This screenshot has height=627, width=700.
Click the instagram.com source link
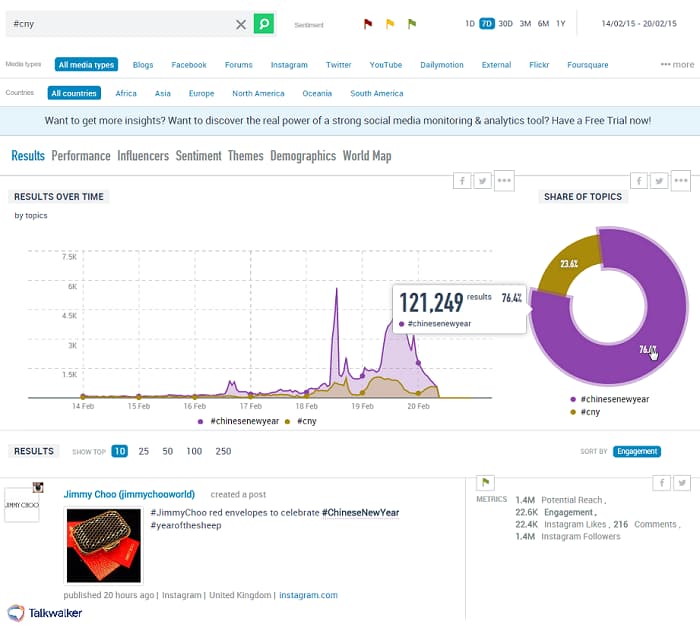pos(308,595)
